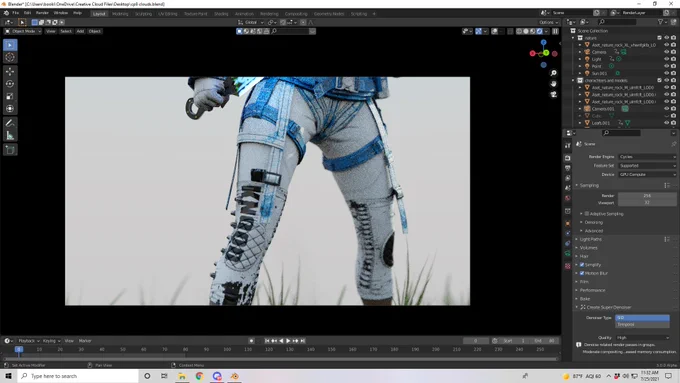Viewport: 680px width, 383px height.
Task: Click the Render samples value field
Action: pos(647,196)
